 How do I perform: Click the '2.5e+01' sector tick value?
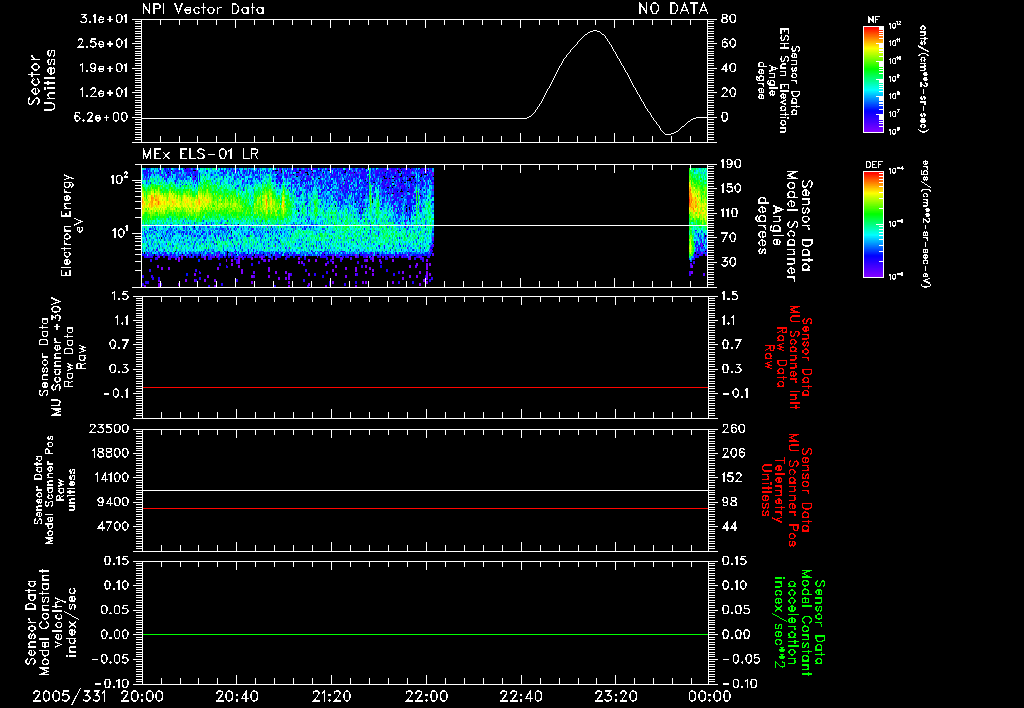[x=104, y=43]
